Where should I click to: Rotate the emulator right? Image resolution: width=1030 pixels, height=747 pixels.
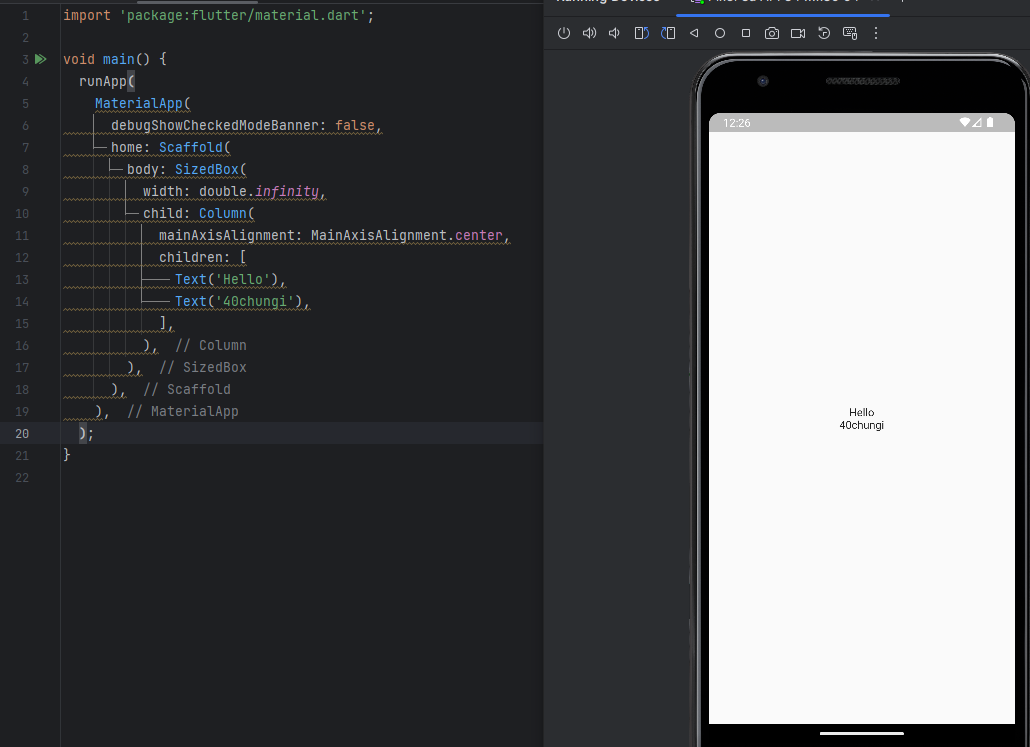pos(668,33)
